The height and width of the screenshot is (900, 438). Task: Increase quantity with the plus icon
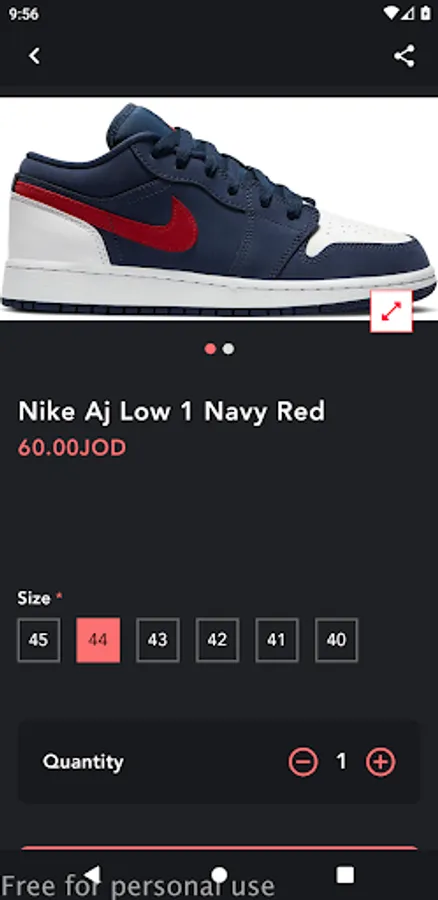tap(381, 762)
